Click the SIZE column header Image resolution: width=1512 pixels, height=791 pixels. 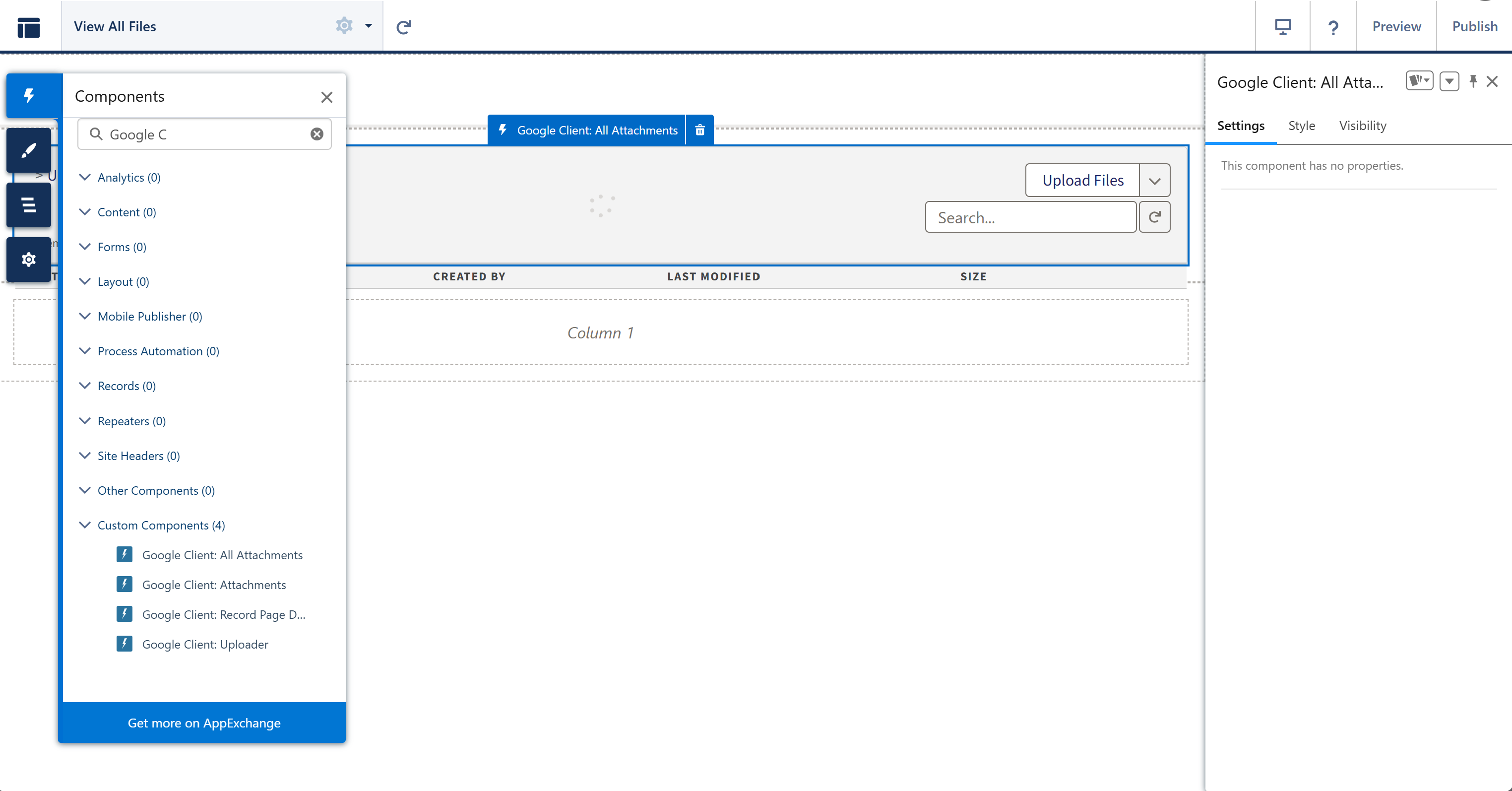point(973,276)
